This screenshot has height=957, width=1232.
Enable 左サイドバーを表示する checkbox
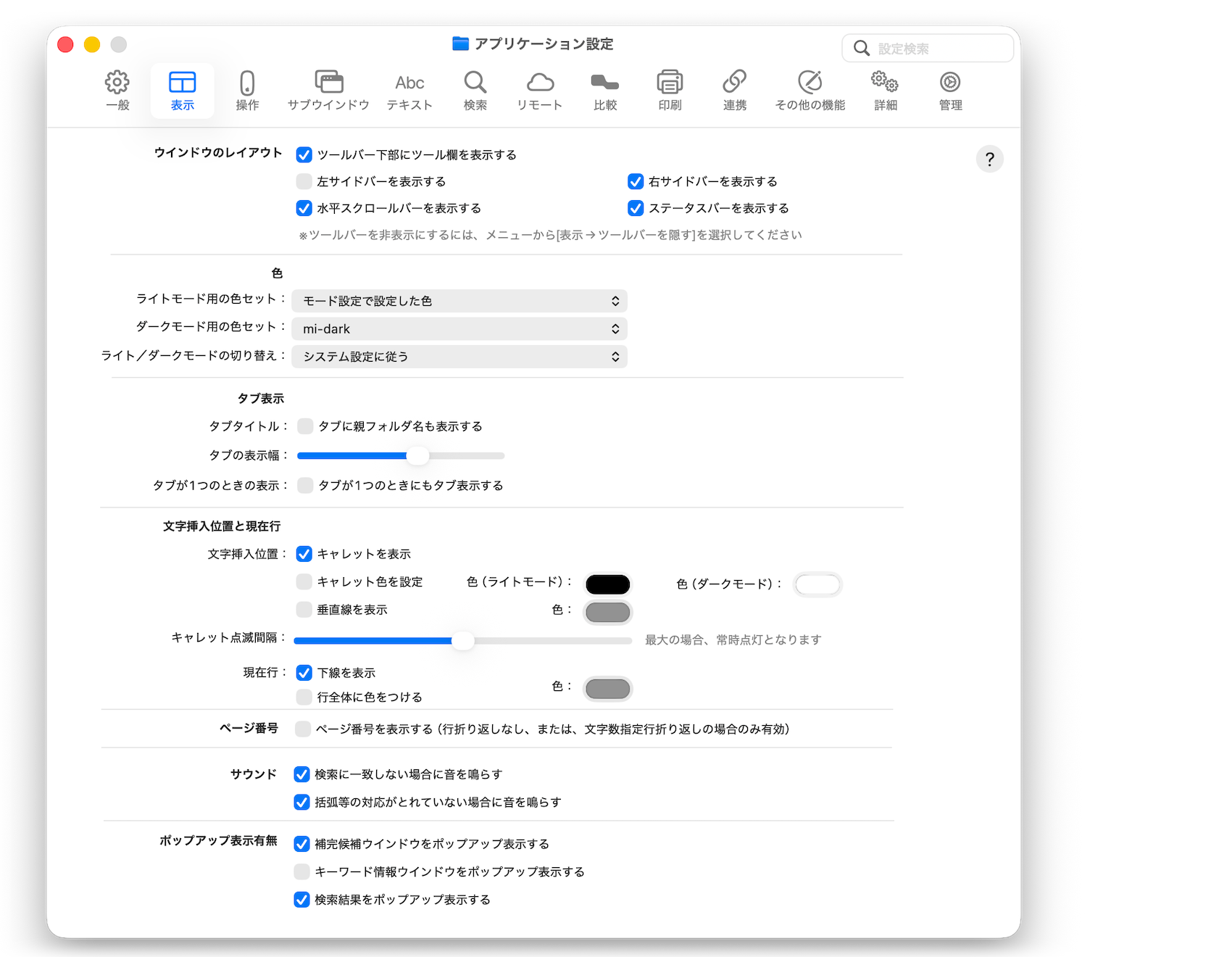304,181
